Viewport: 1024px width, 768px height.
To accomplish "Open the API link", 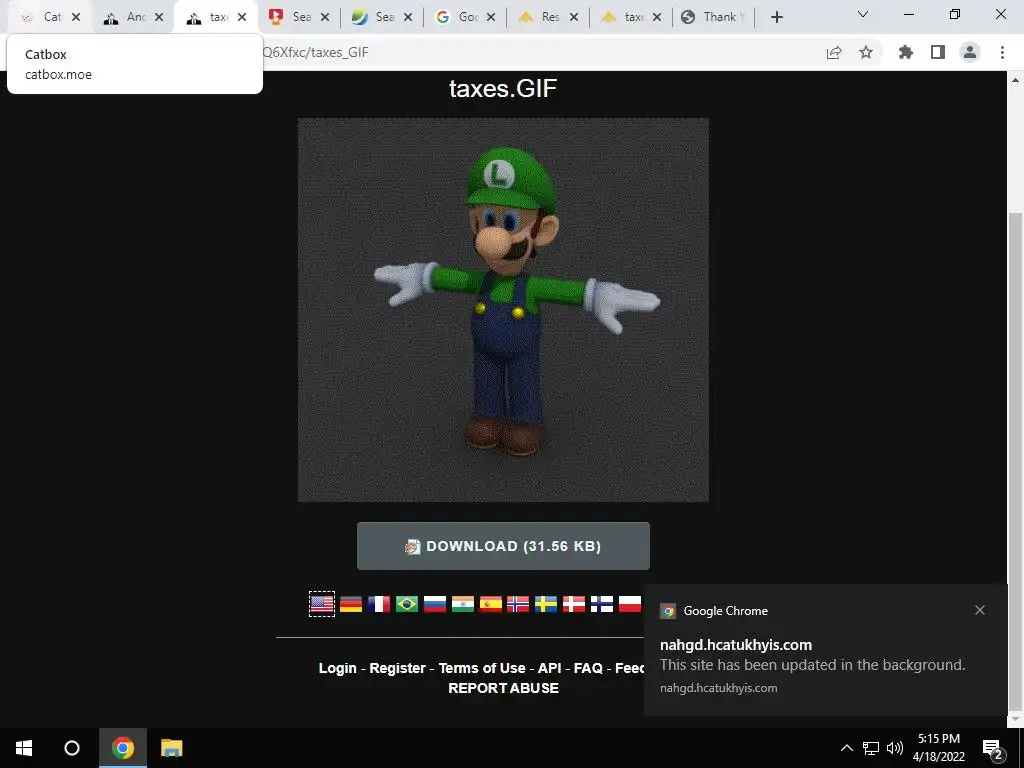I will point(550,668).
